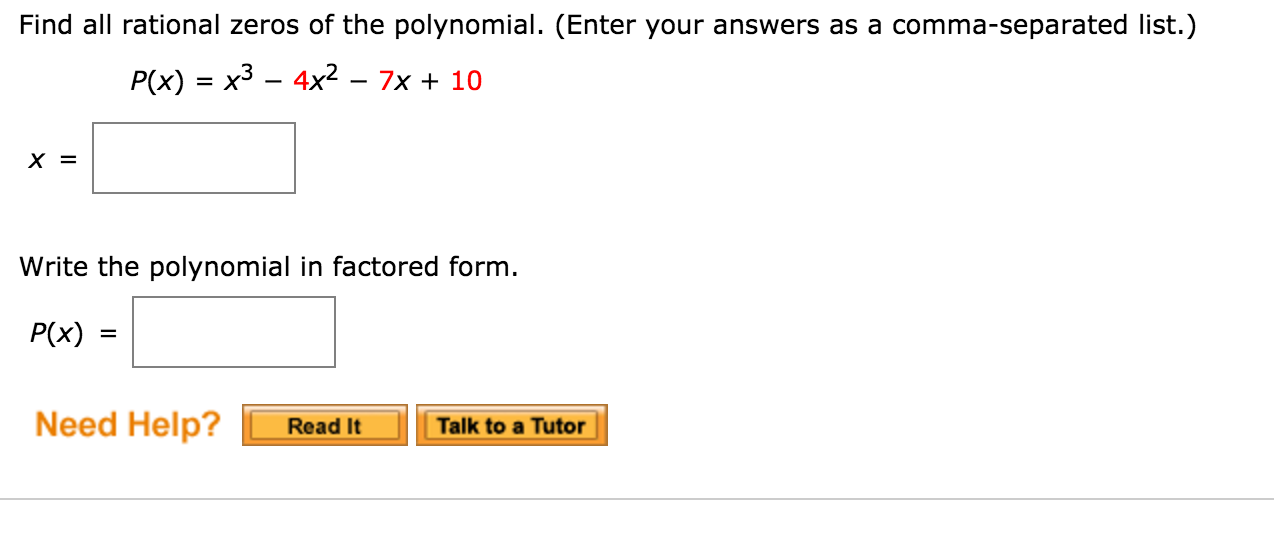Click the red 7x term
Viewport: 1274px width, 556px height.
point(393,81)
